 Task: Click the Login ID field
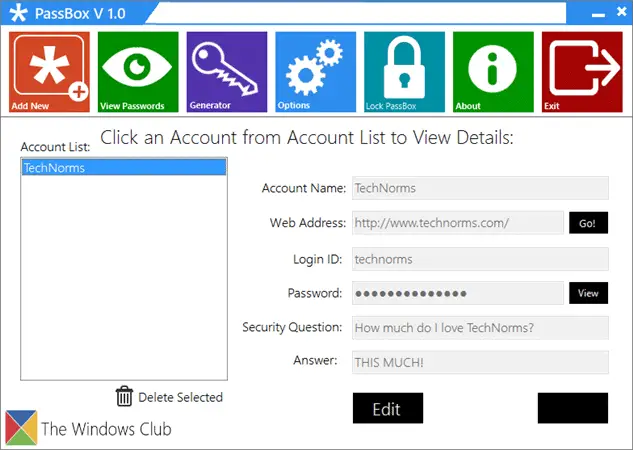click(x=480, y=259)
